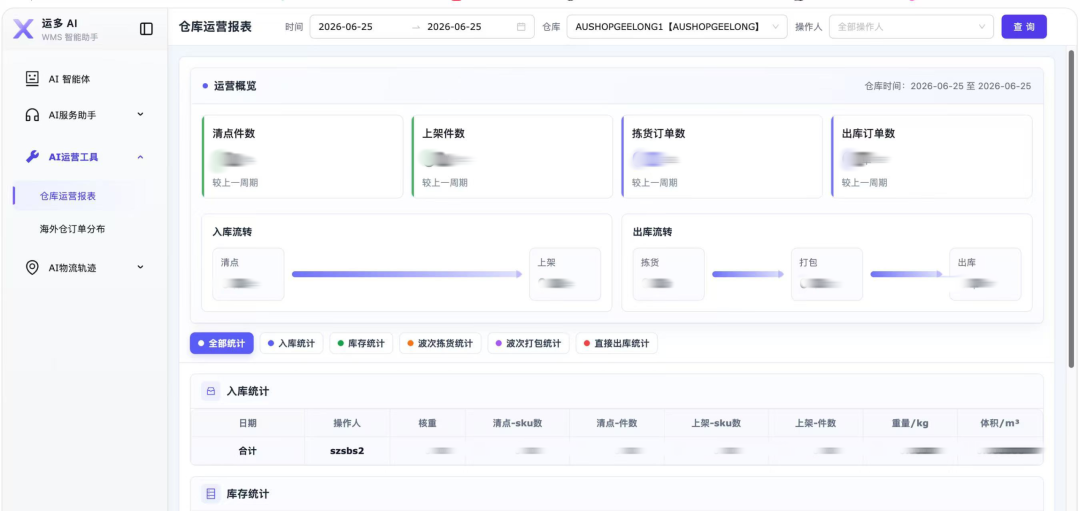Click the AI物流轨迹 location pin icon
This screenshot has height=511, width=1080.
pos(32,267)
